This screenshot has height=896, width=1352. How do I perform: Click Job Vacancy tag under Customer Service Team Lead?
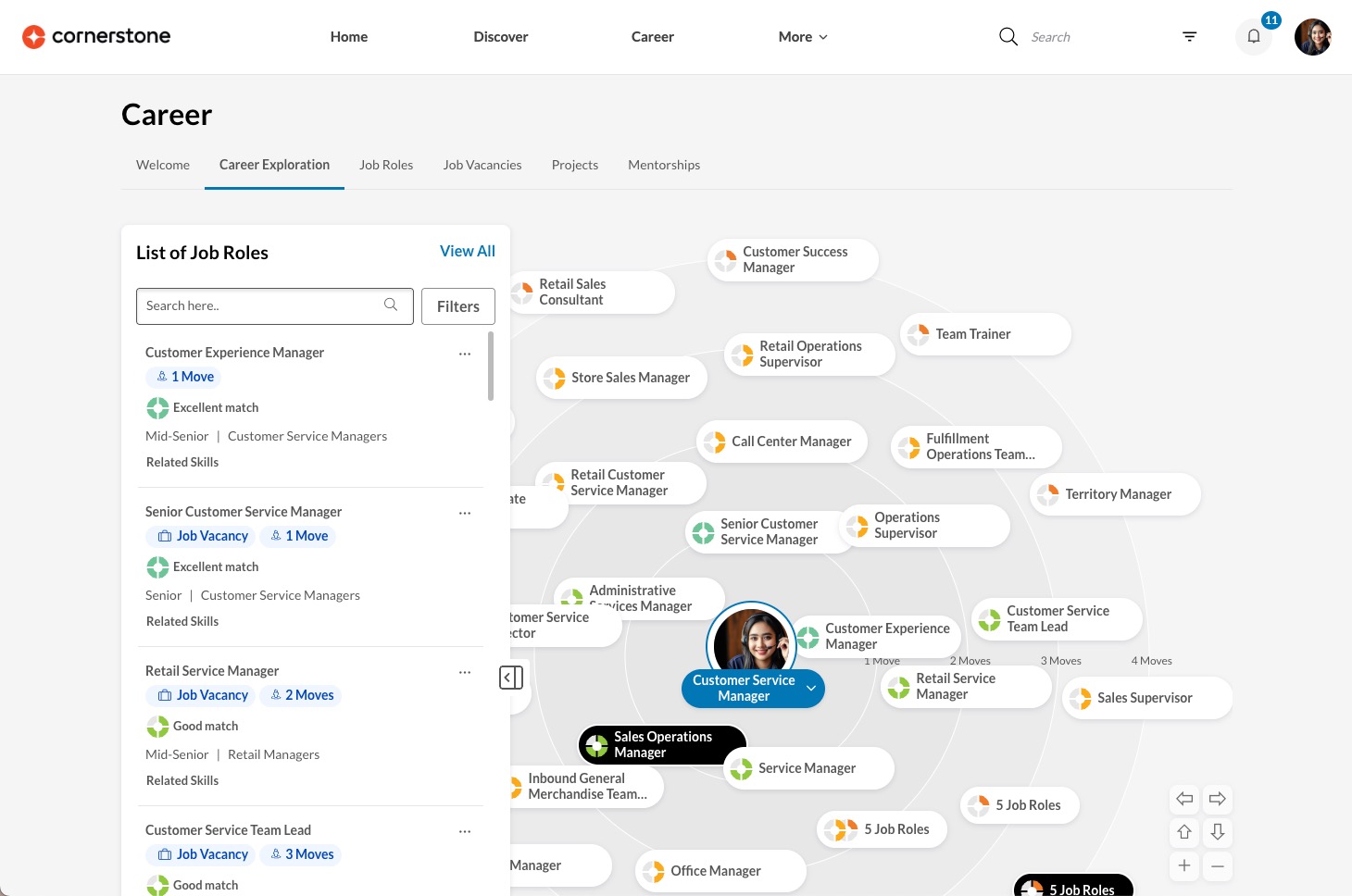(201, 854)
